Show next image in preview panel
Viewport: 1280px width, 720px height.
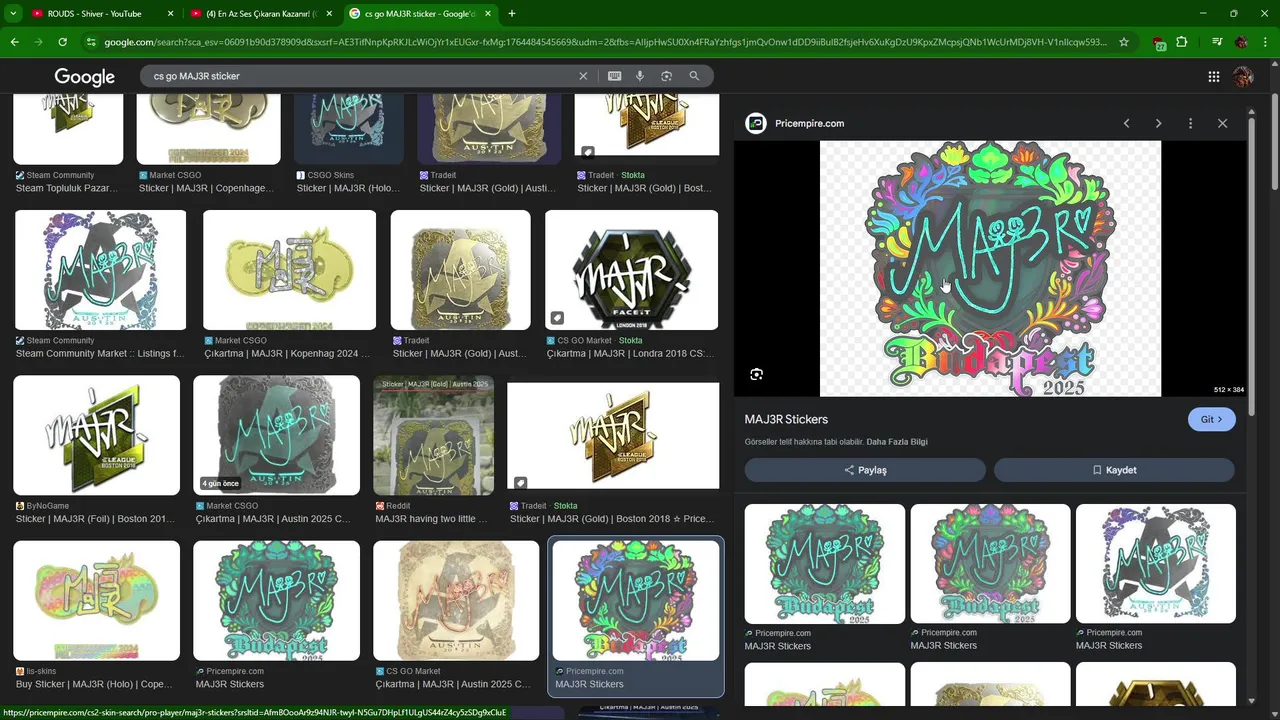pos(1158,123)
